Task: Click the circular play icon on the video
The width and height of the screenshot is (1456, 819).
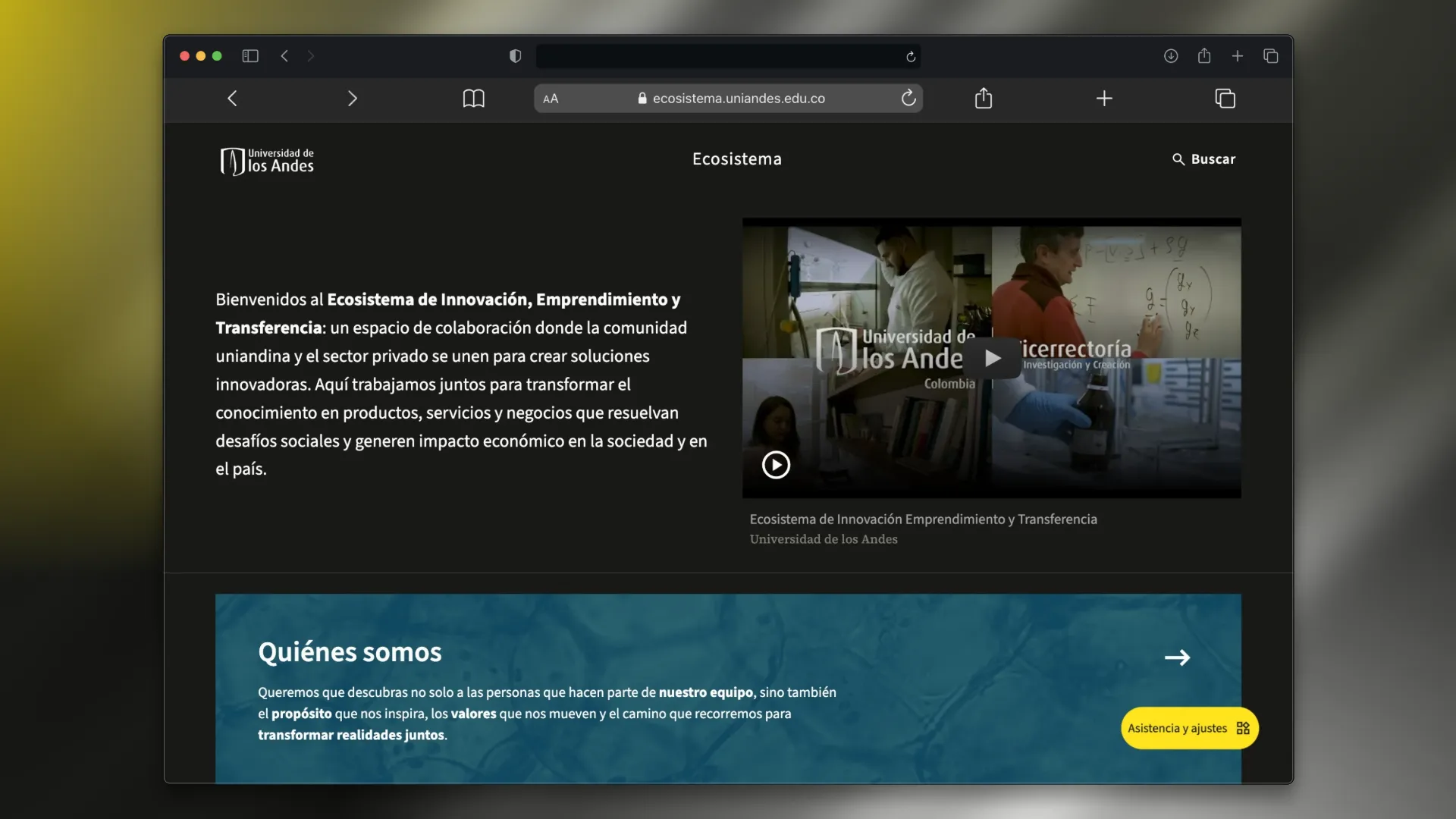Action: click(776, 465)
